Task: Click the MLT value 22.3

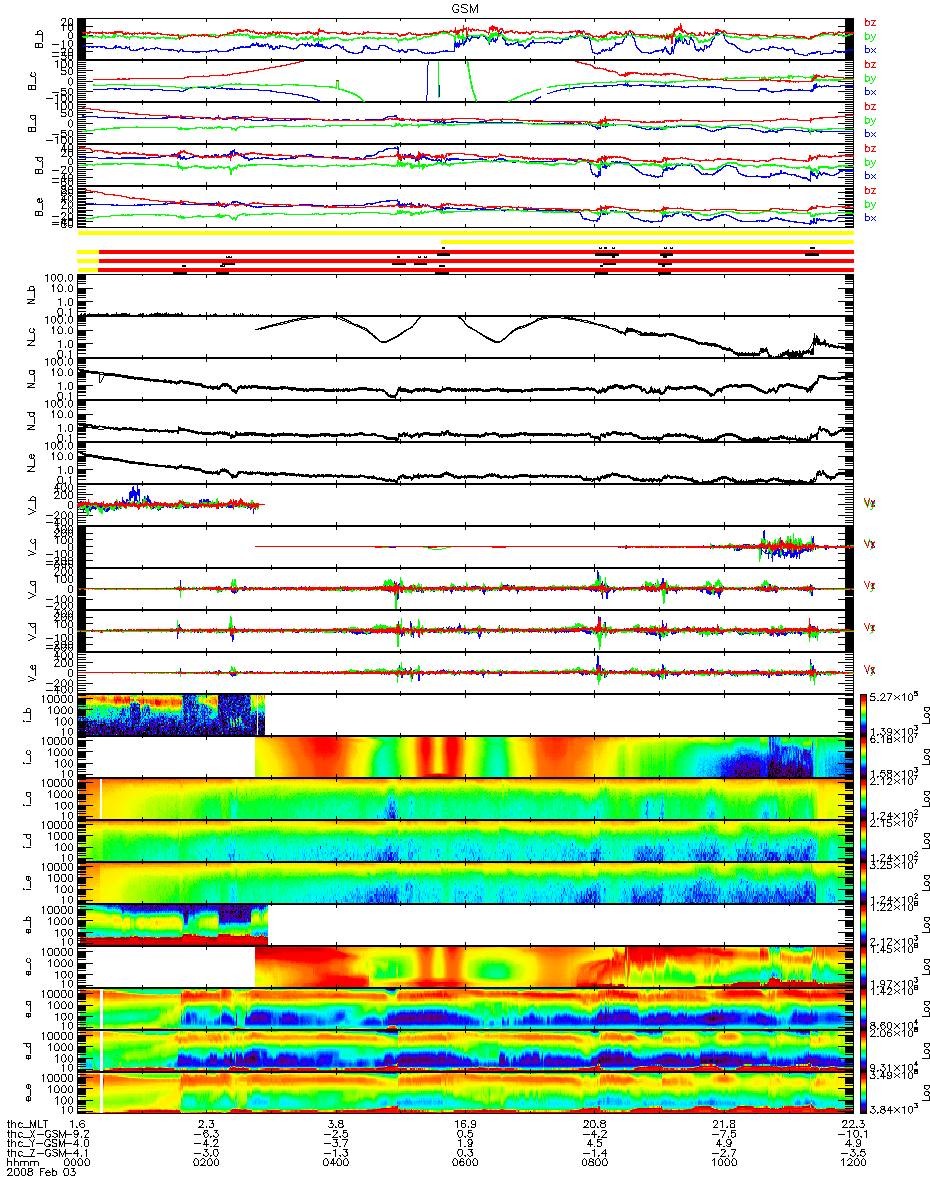Action: [x=853, y=1125]
